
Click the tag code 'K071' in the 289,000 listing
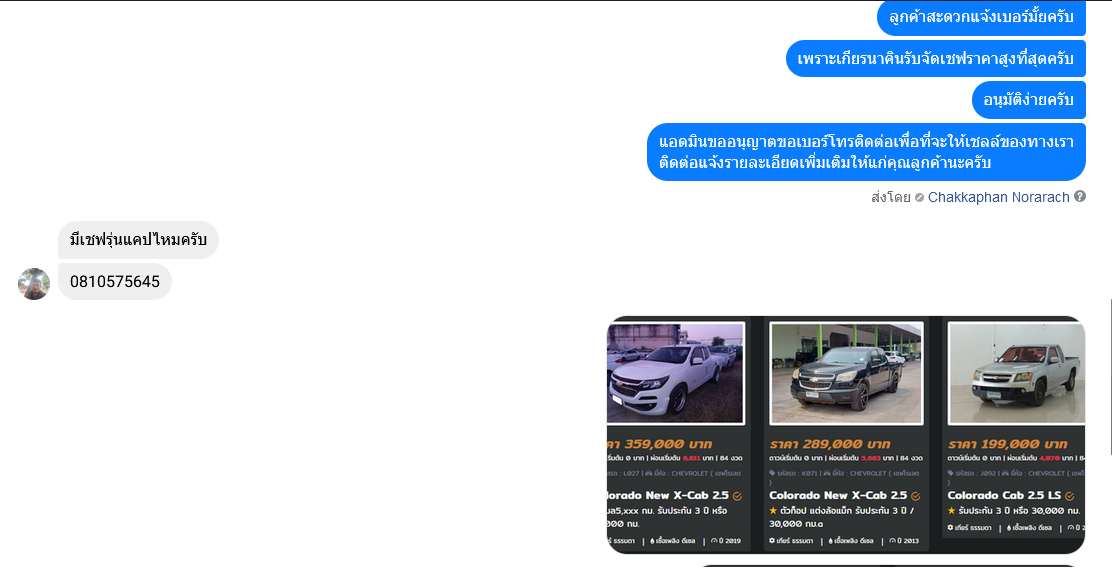(809, 473)
